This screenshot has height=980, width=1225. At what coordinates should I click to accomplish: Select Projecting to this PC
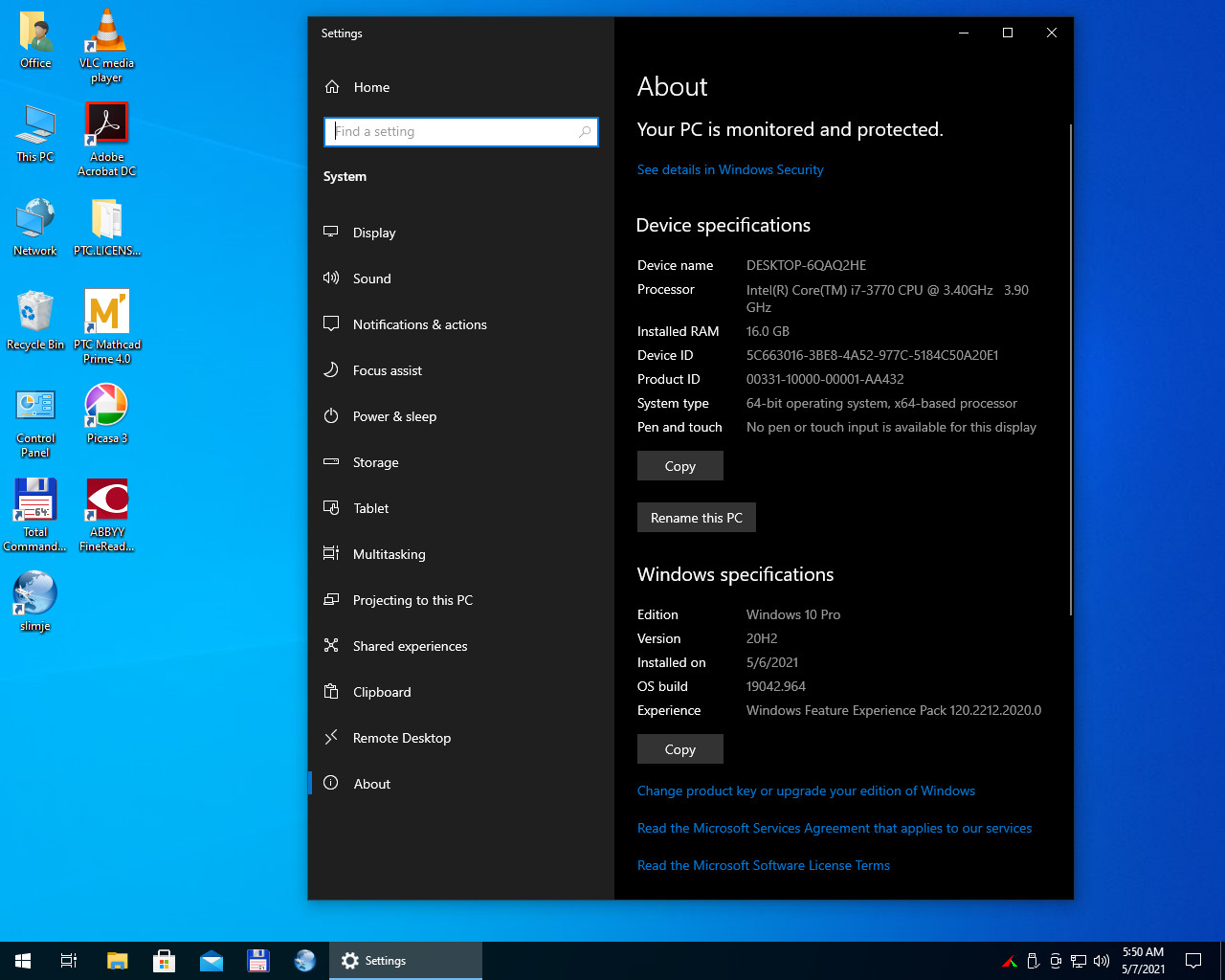[x=412, y=600]
